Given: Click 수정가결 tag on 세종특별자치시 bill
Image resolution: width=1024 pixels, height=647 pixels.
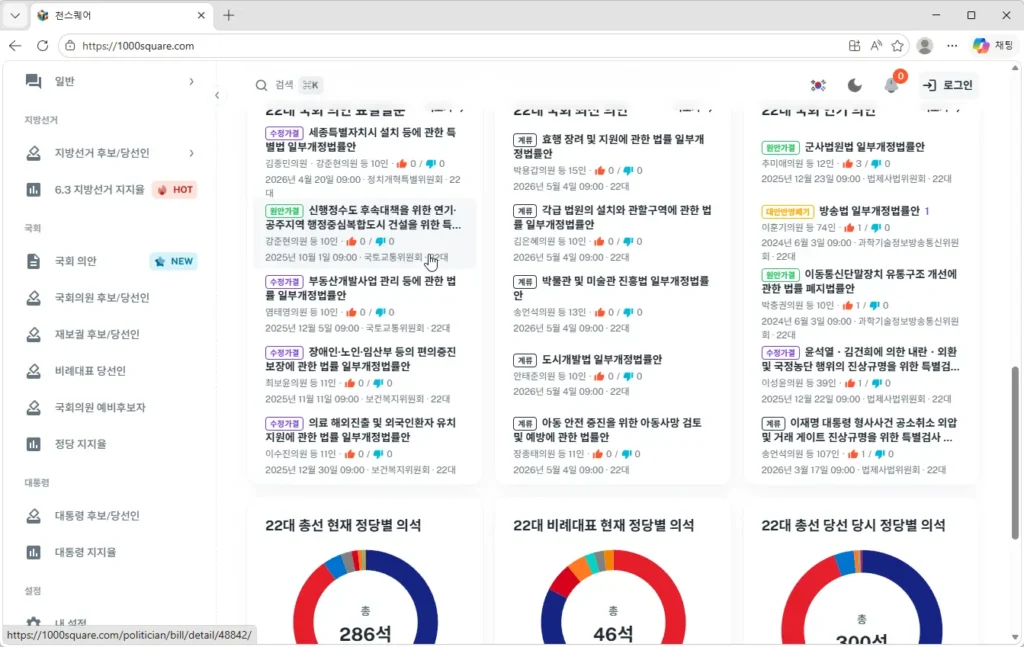Looking at the screenshot, I should point(284,133).
